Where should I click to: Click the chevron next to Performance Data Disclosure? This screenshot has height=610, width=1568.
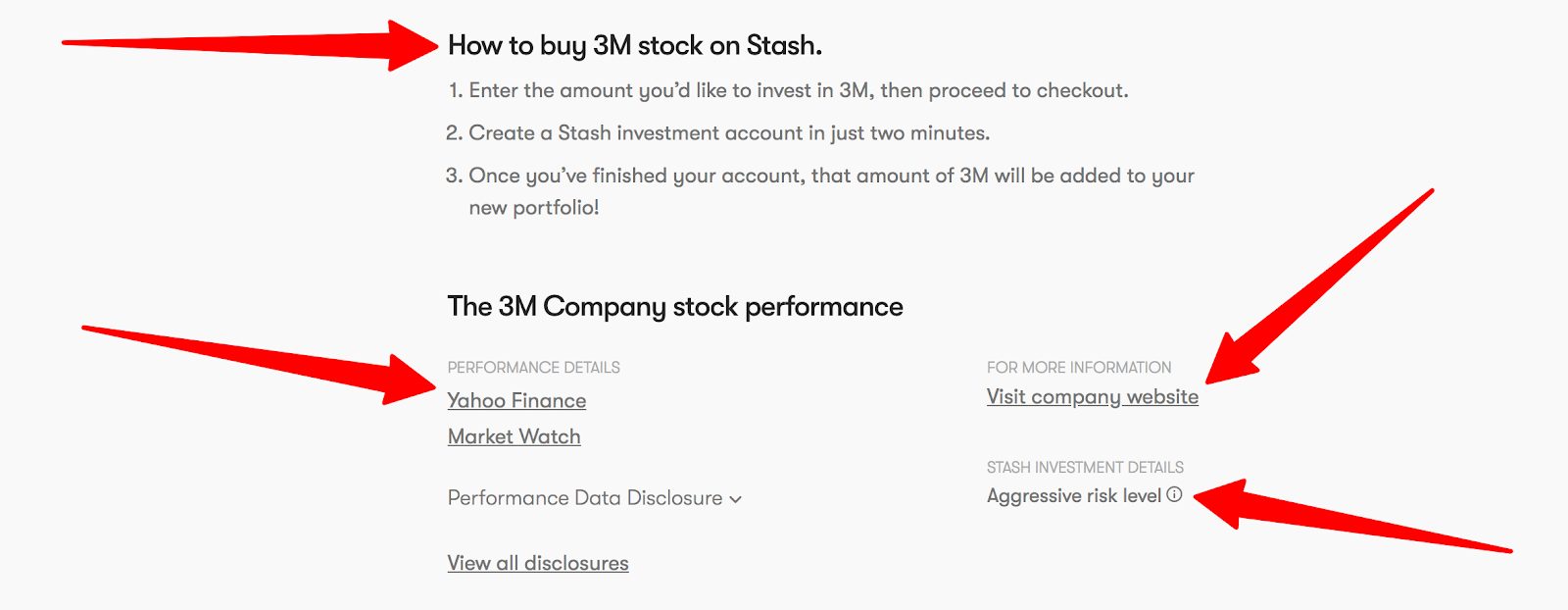(x=735, y=499)
